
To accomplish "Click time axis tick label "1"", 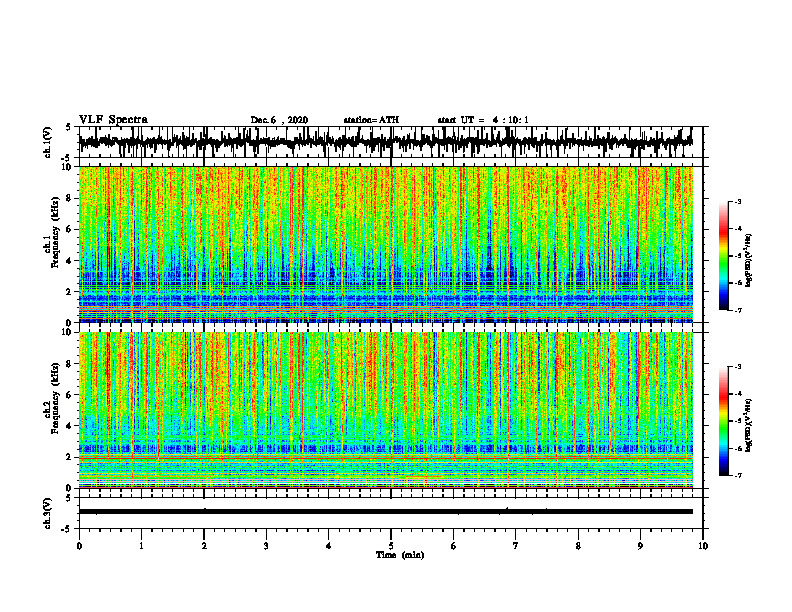I will click(x=141, y=546).
